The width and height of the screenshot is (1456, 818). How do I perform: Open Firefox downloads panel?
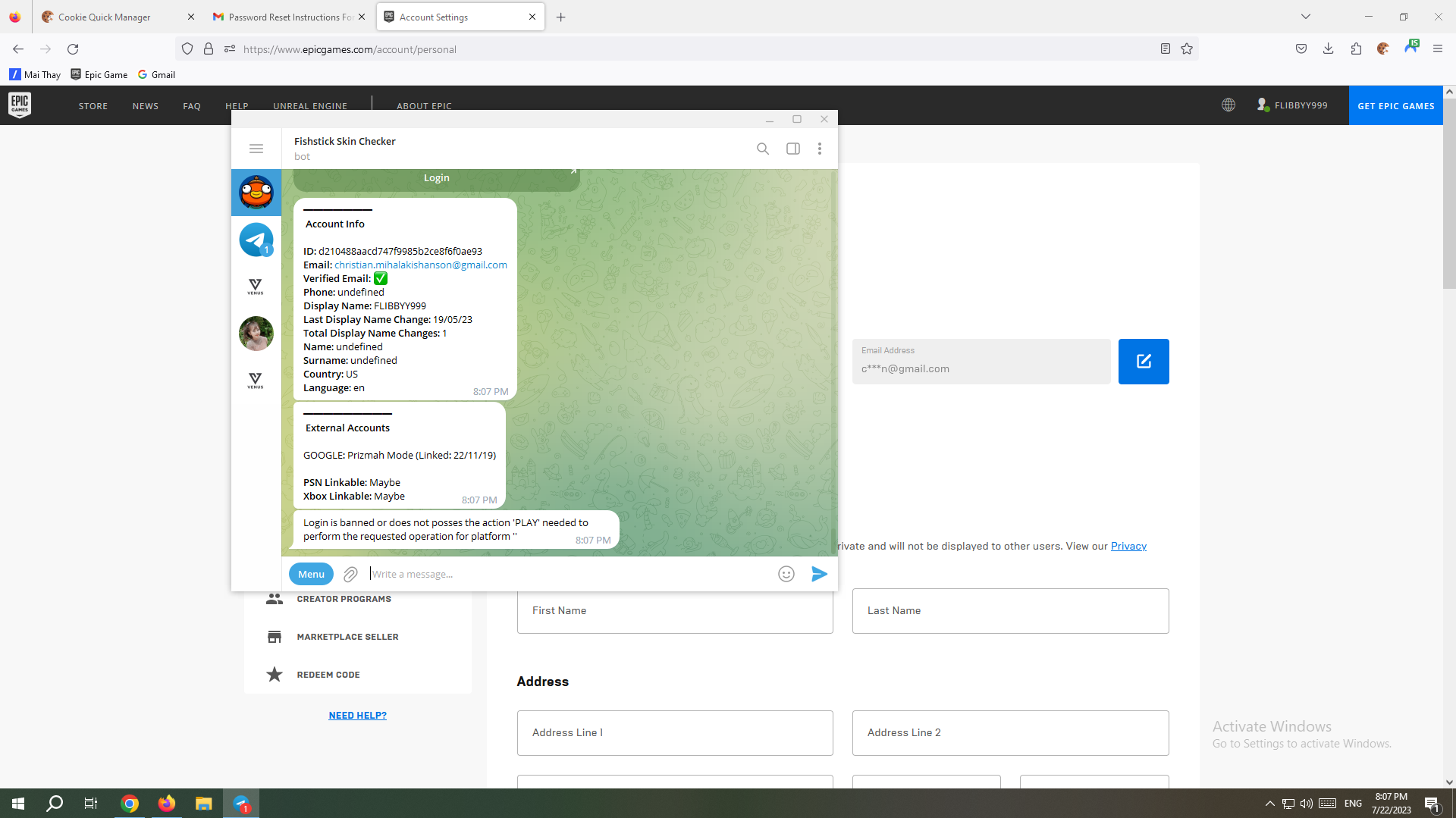[x=1329, y=49]
